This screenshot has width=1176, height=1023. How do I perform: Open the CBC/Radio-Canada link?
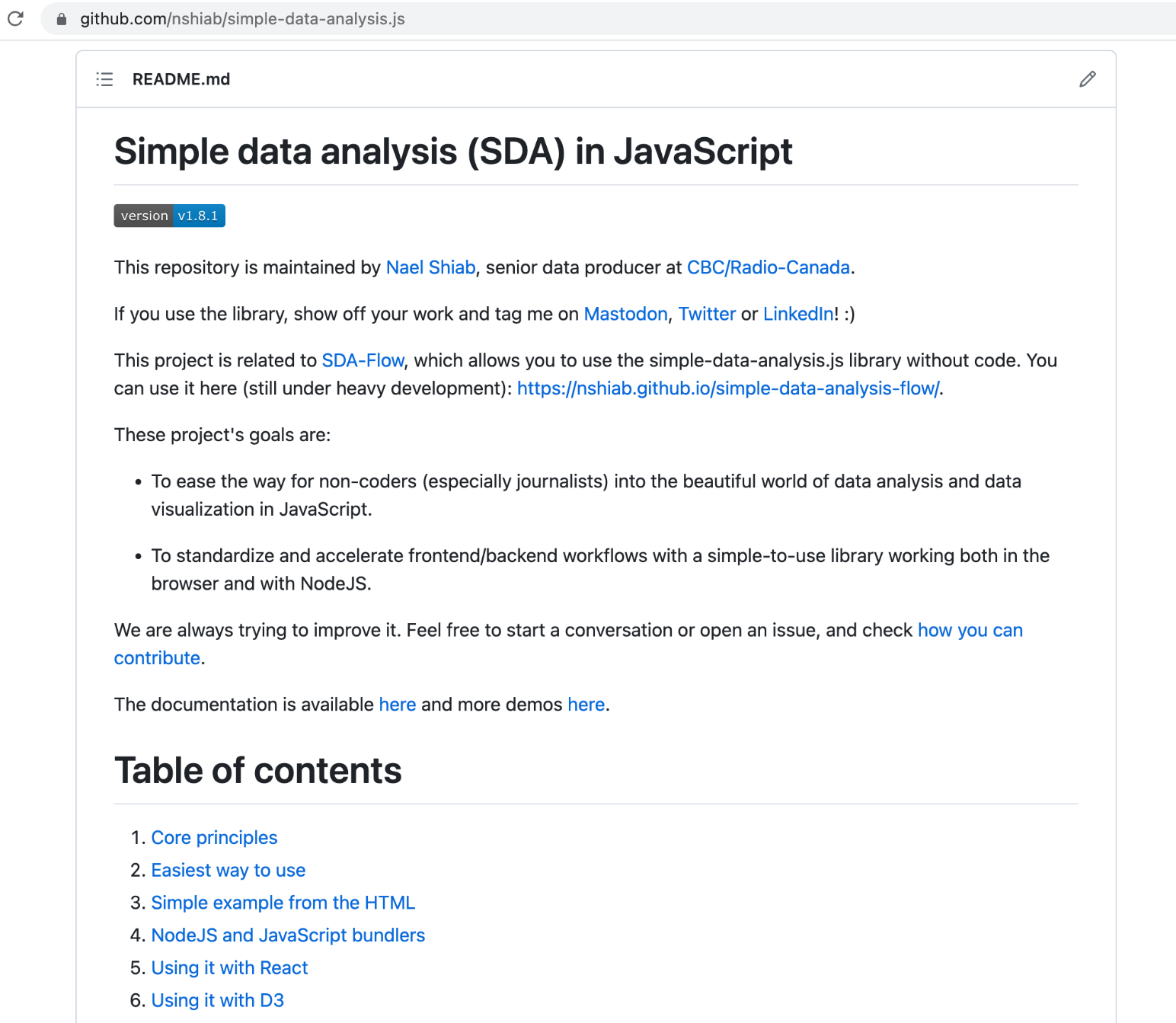[x=768, y=267]
